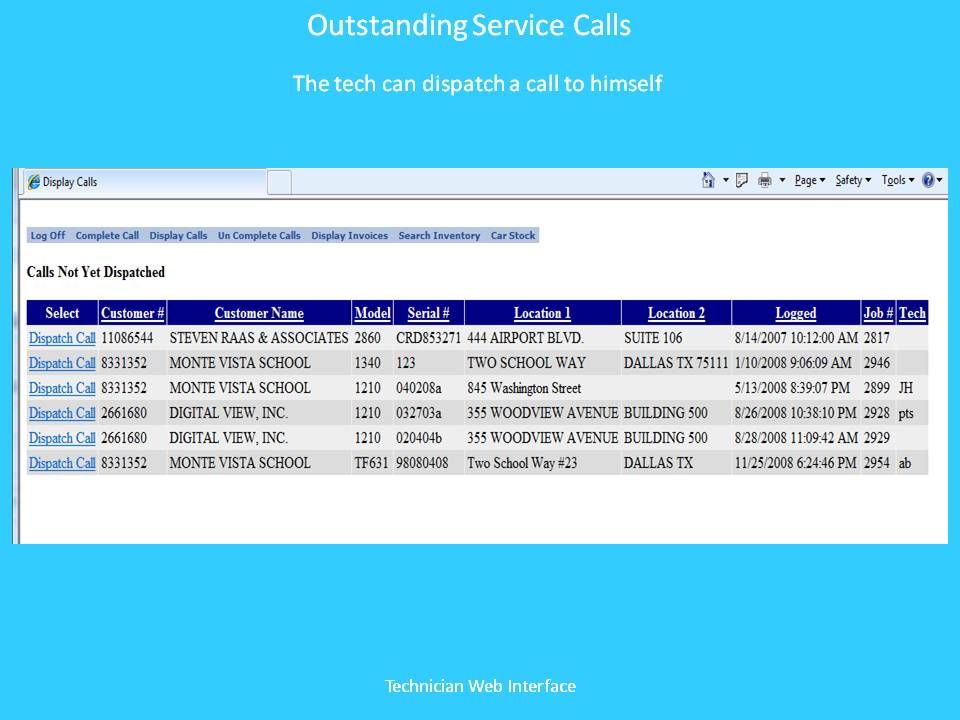Open the Safety menu
Image resolution: width=960 pixels, height=720 pixels.
[x=853, y=180]
